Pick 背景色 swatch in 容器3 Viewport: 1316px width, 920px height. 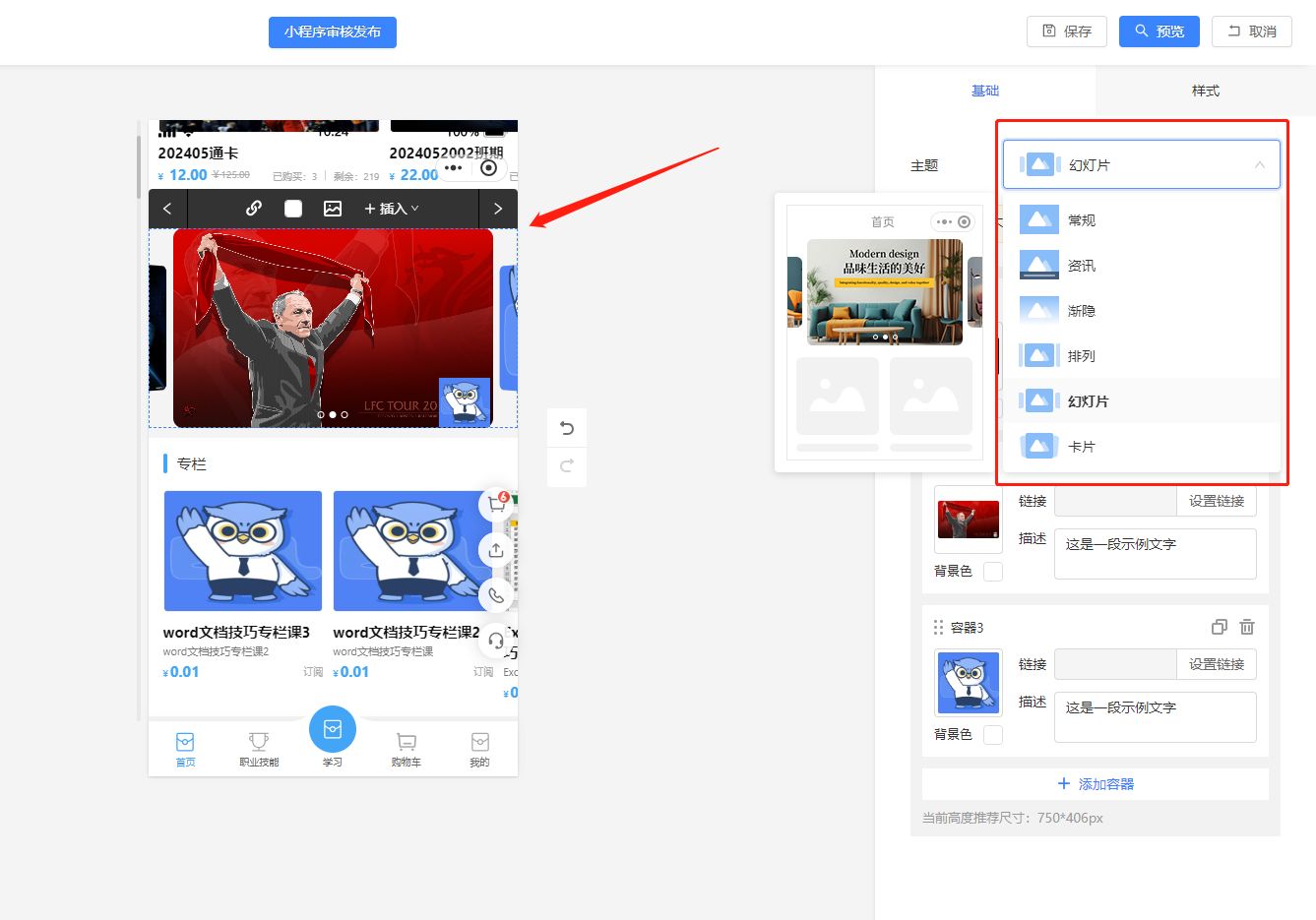tap(993, 734)
